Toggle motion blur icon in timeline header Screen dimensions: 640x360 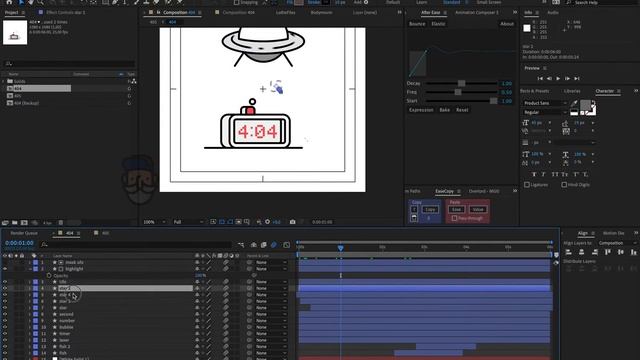pyautogui.click(x=274, y=245)
